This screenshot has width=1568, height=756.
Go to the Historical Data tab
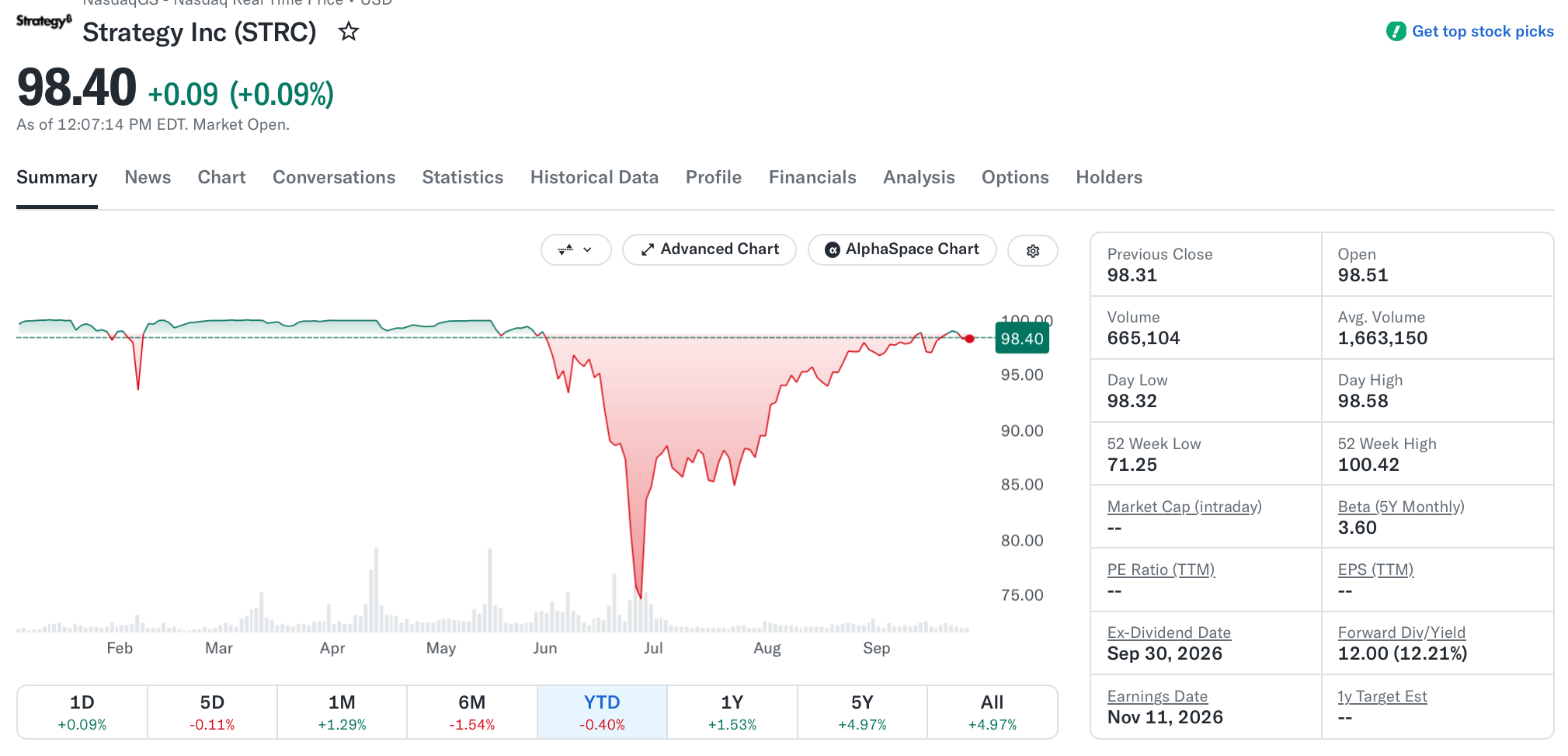(x=594, y=177)
